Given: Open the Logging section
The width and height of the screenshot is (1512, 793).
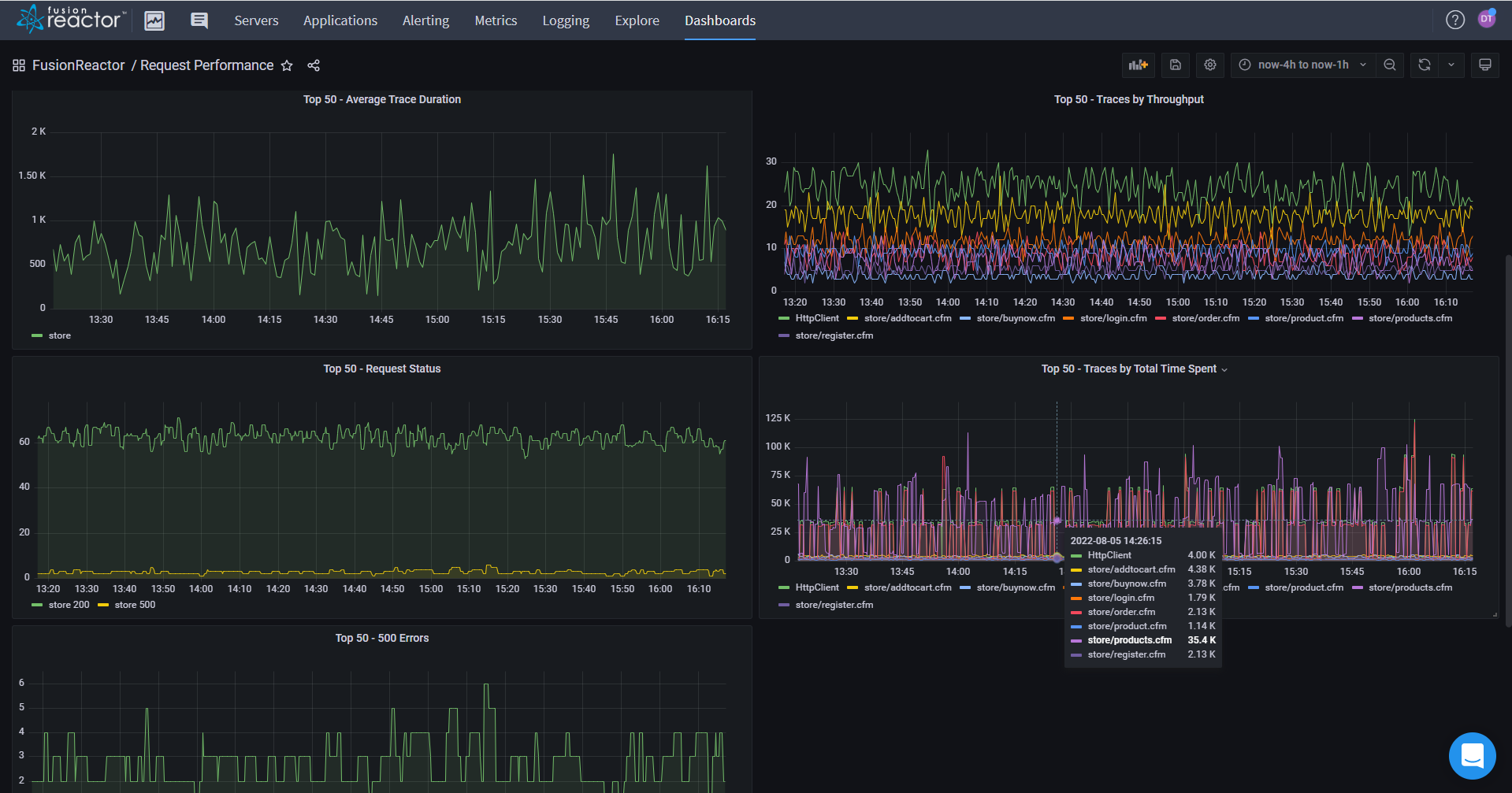Looking at the screenshot, I should [566, 20].
